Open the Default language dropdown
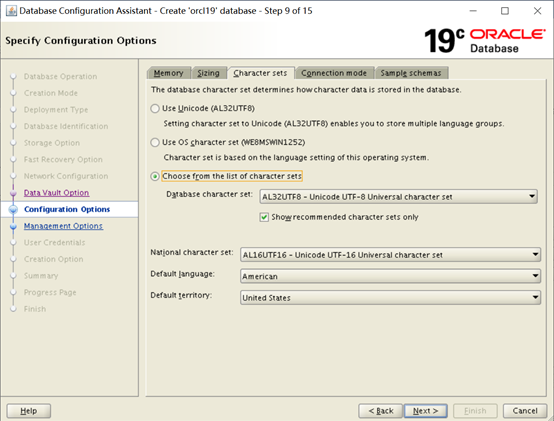 point(390,276)
